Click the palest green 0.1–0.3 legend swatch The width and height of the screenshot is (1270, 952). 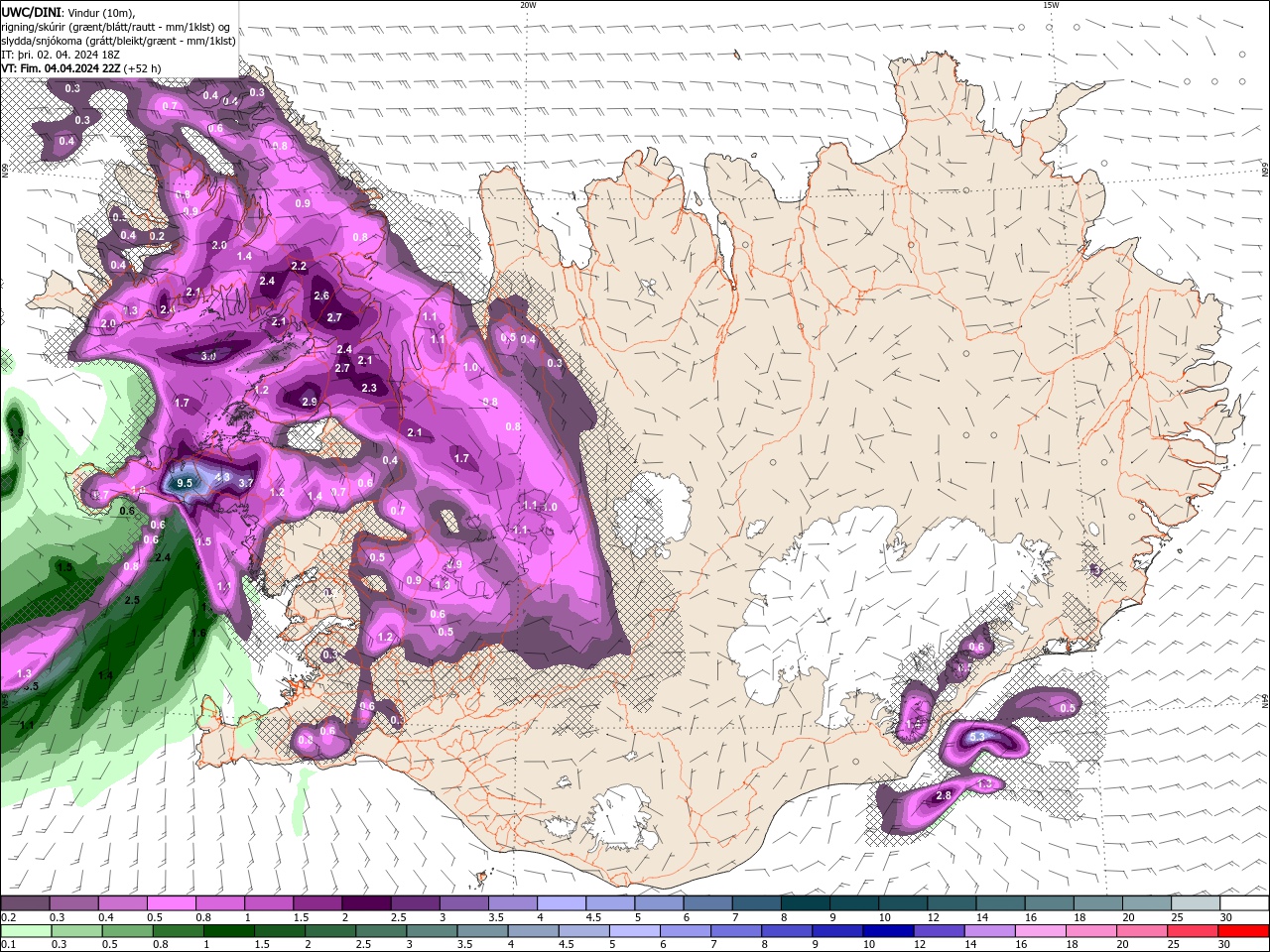tap(26, 931)
